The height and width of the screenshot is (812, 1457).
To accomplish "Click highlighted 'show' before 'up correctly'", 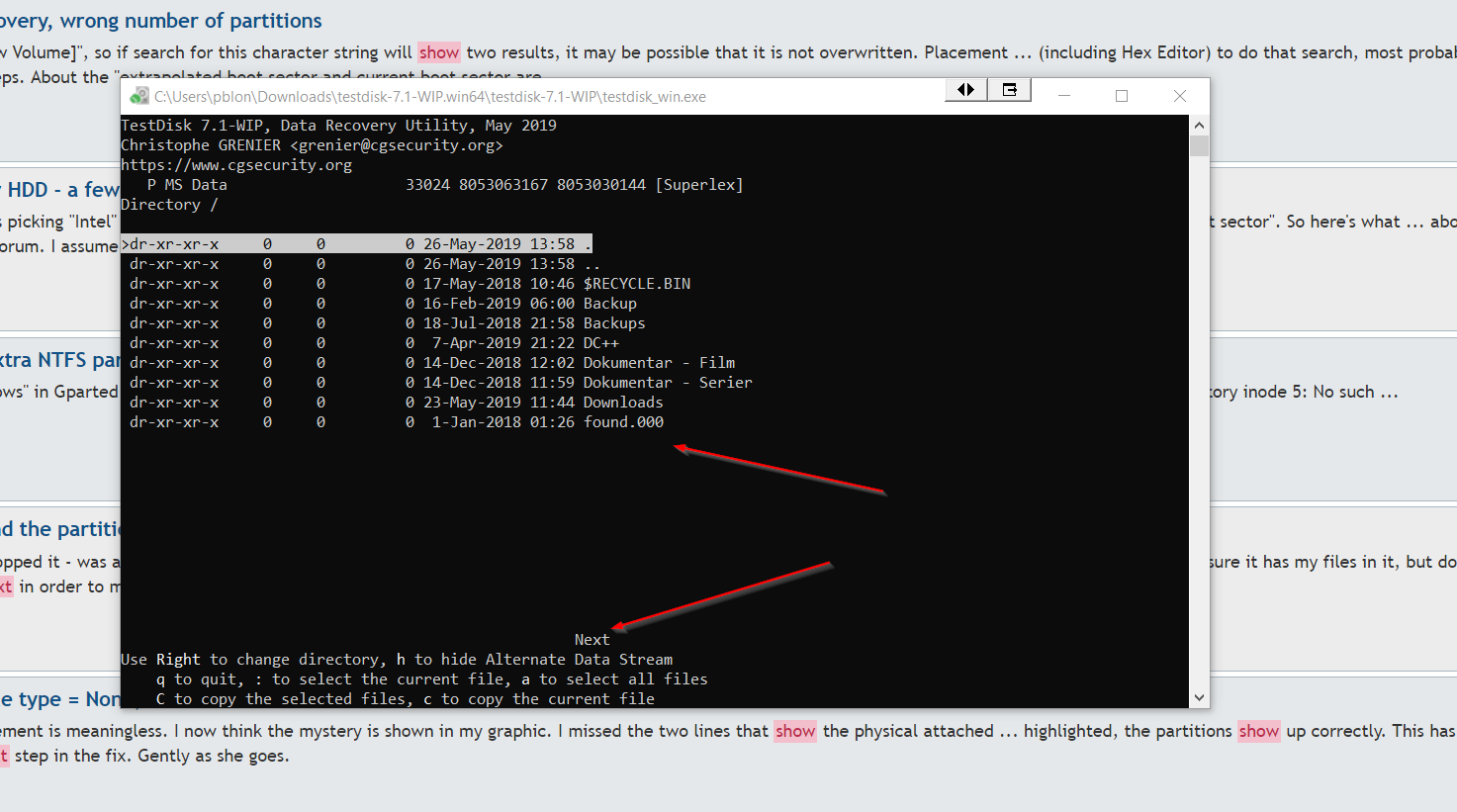I will click(x=1259, y=731).
